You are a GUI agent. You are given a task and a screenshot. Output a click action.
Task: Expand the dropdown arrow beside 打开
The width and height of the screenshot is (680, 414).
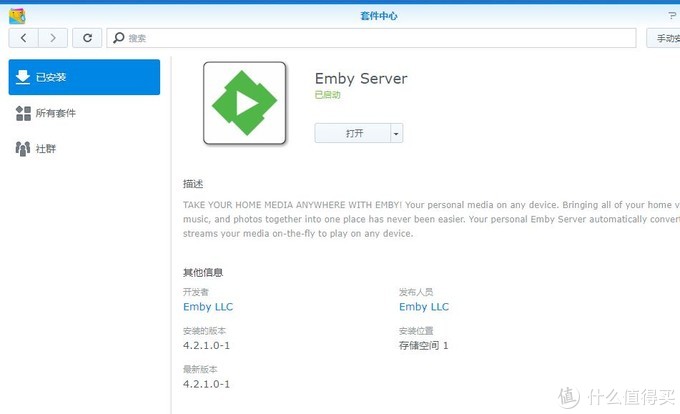[x=396, y=133]
